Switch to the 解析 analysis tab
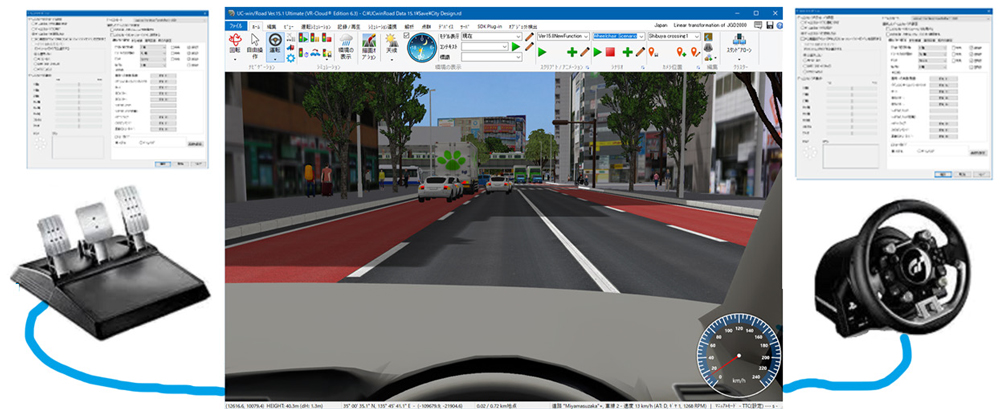This screenshot has height=409, width=1000. coord(409,27)
